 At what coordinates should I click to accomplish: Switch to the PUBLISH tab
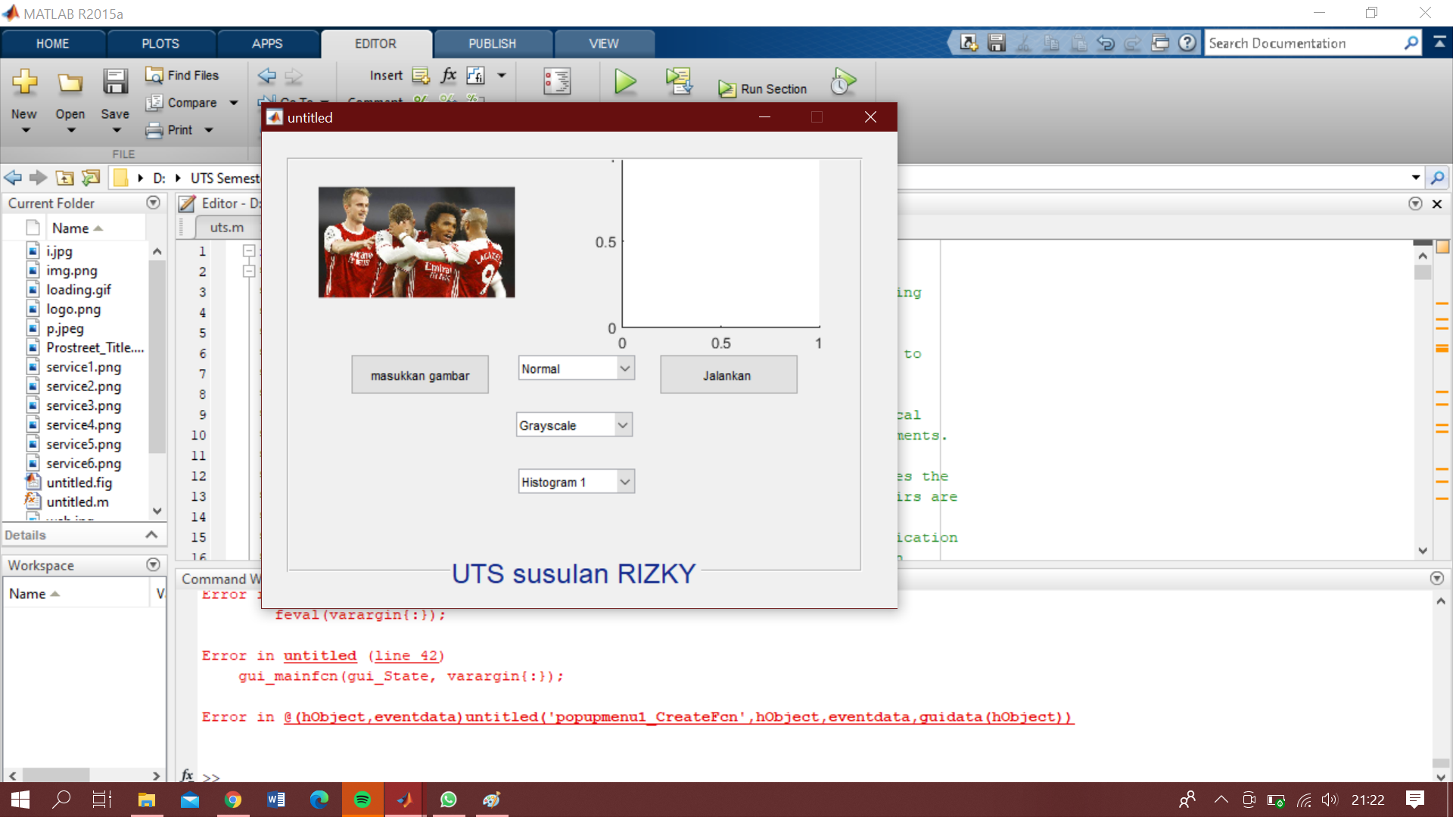(x=493, y=43)
